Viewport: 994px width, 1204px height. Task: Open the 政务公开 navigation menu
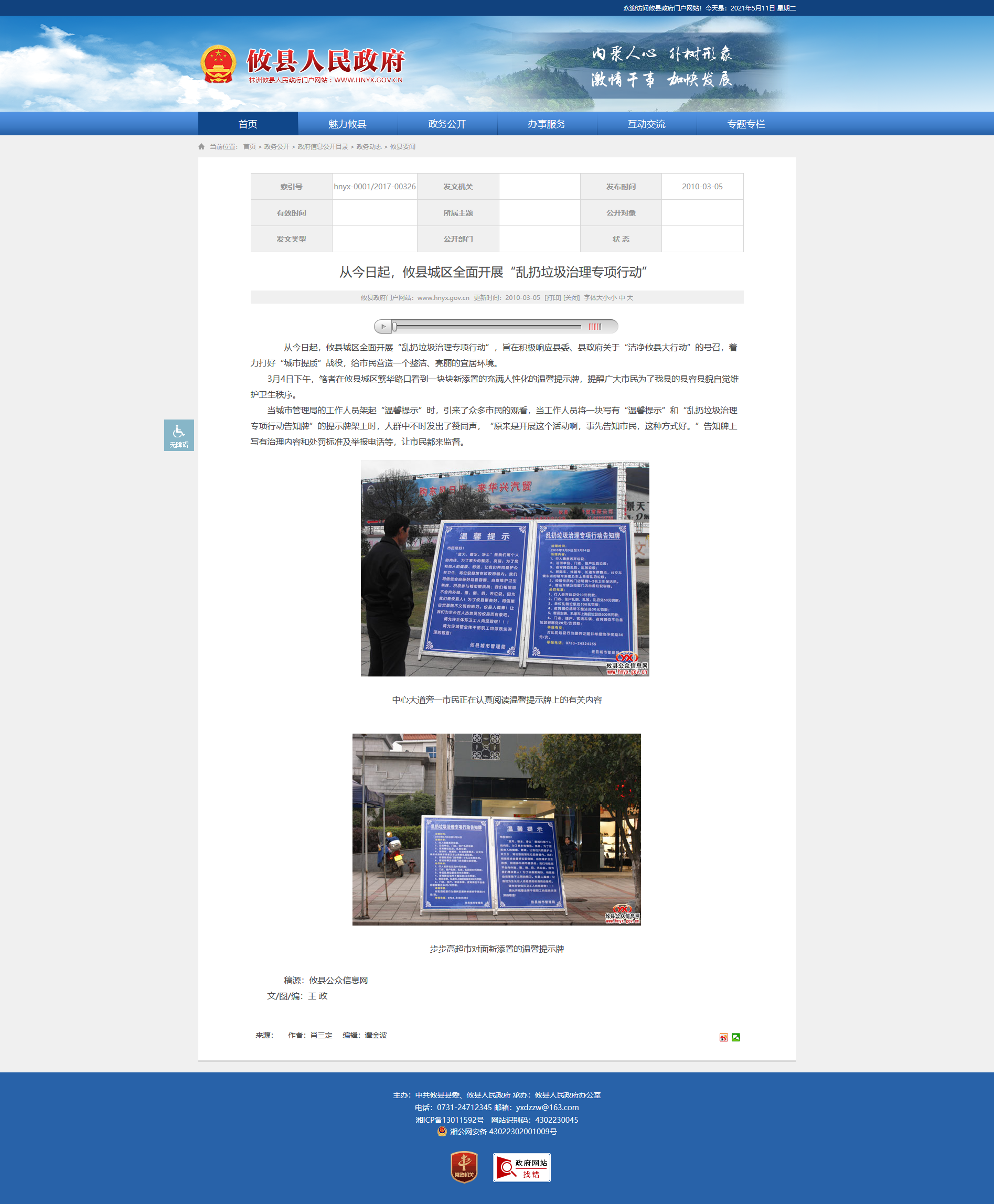click(x=446, y=124)
